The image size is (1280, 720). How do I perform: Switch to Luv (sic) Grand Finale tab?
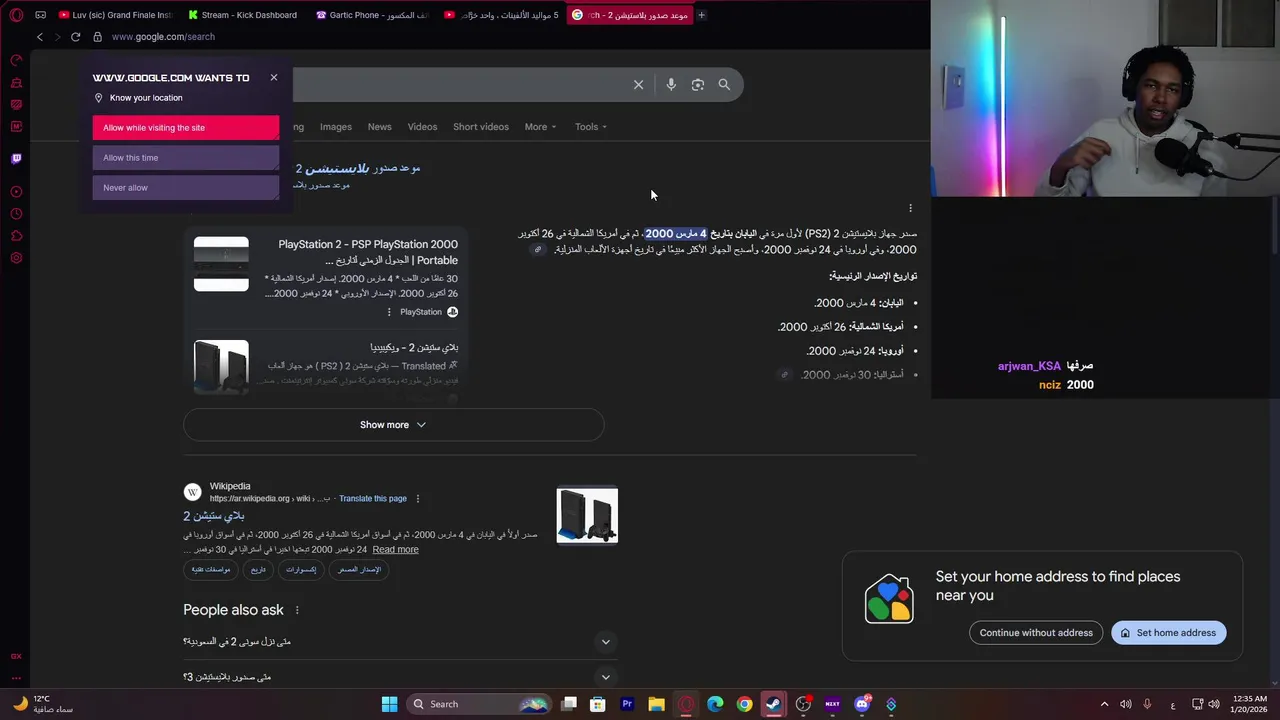click(115, 15)
